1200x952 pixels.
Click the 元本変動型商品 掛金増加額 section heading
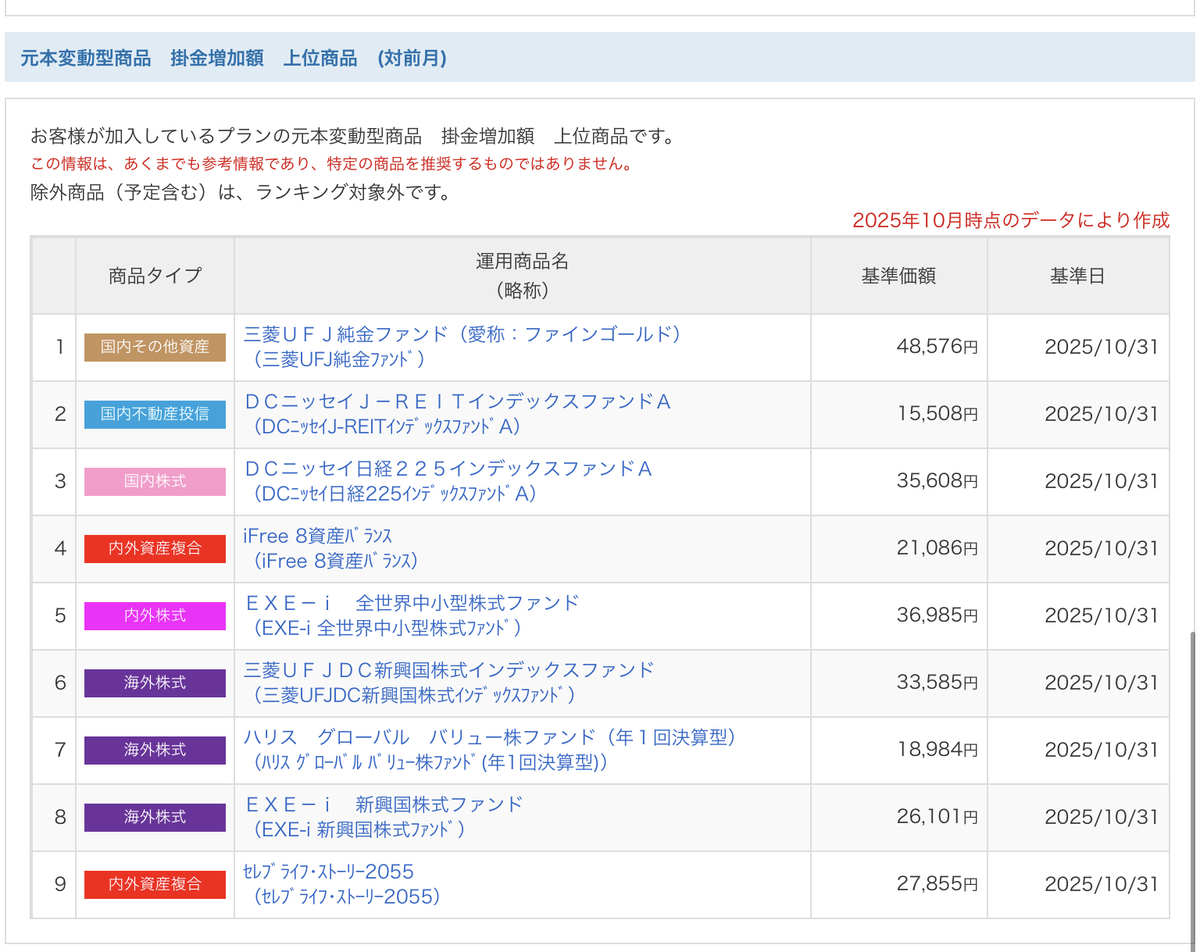[234, 58]
